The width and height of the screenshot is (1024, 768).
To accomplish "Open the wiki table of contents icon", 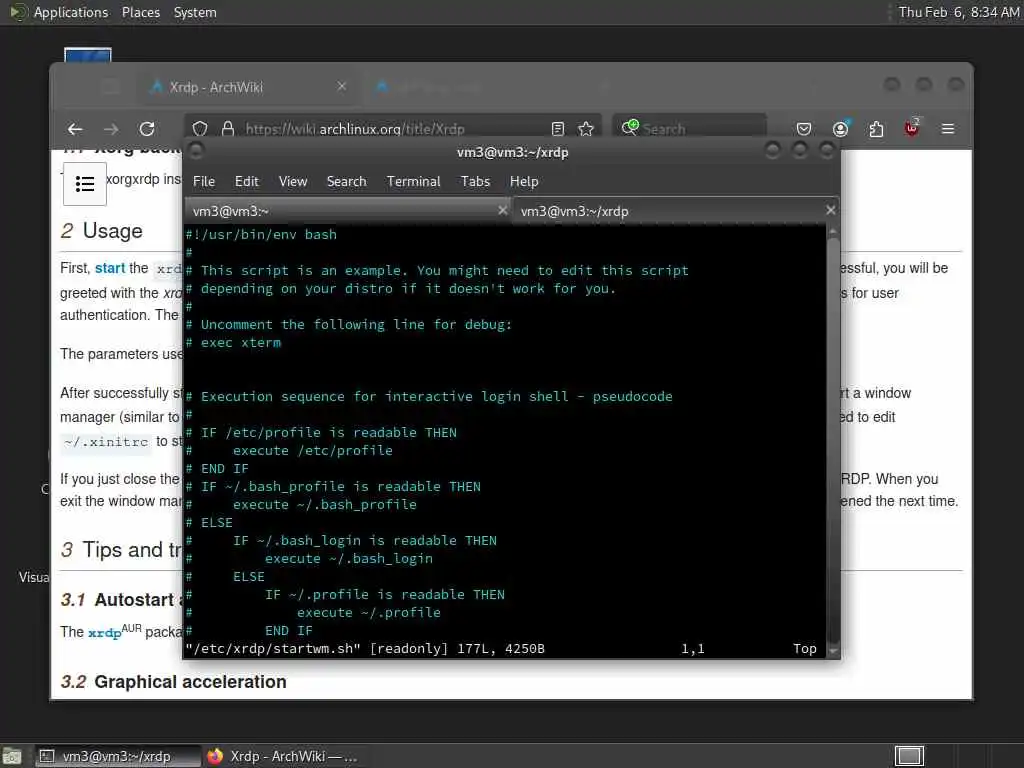I will pyautogui.click(x=85, y=184).
